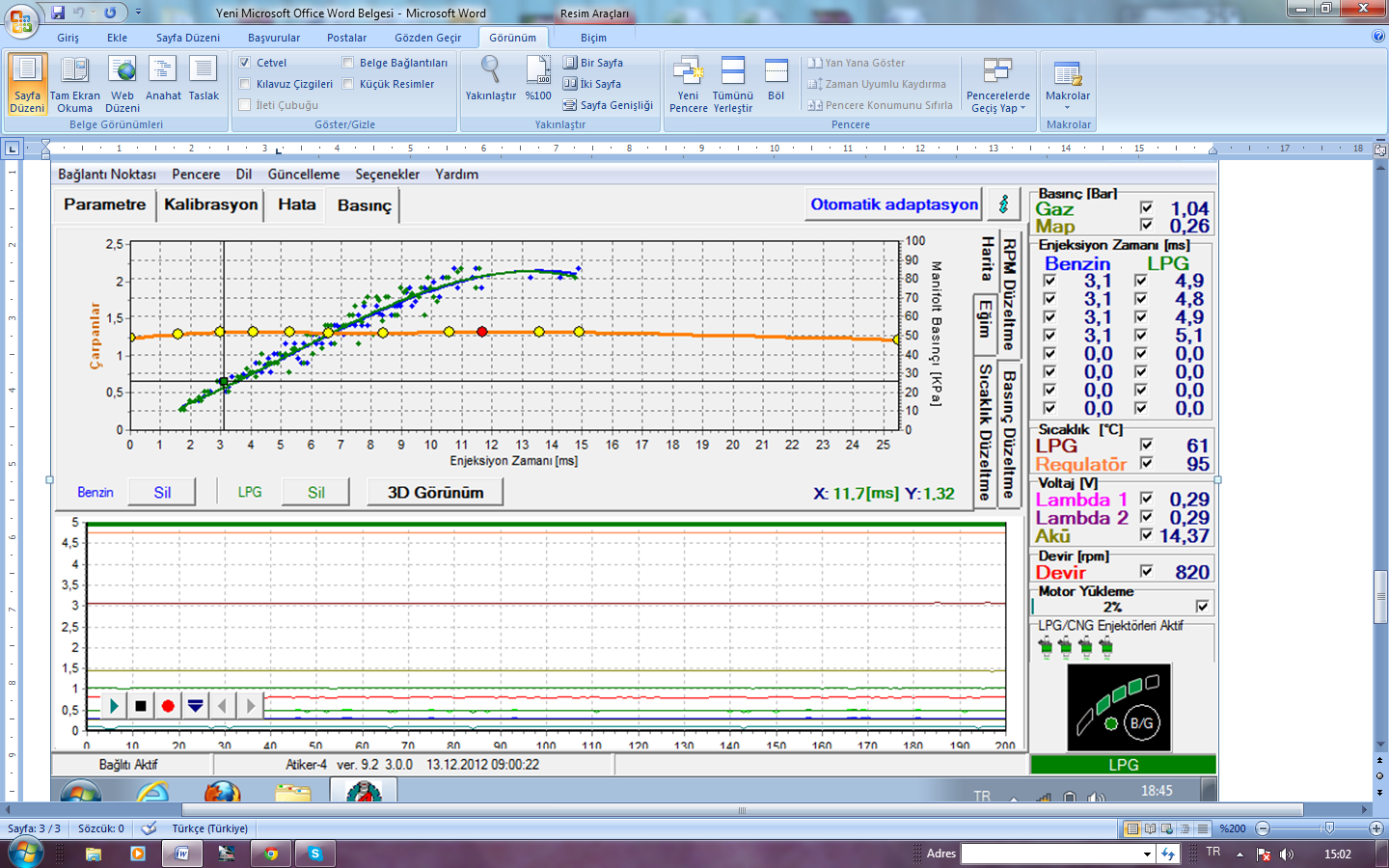
Task: Toggle the Devir rpm checkbox in the picture
Action: point(1146,571)
